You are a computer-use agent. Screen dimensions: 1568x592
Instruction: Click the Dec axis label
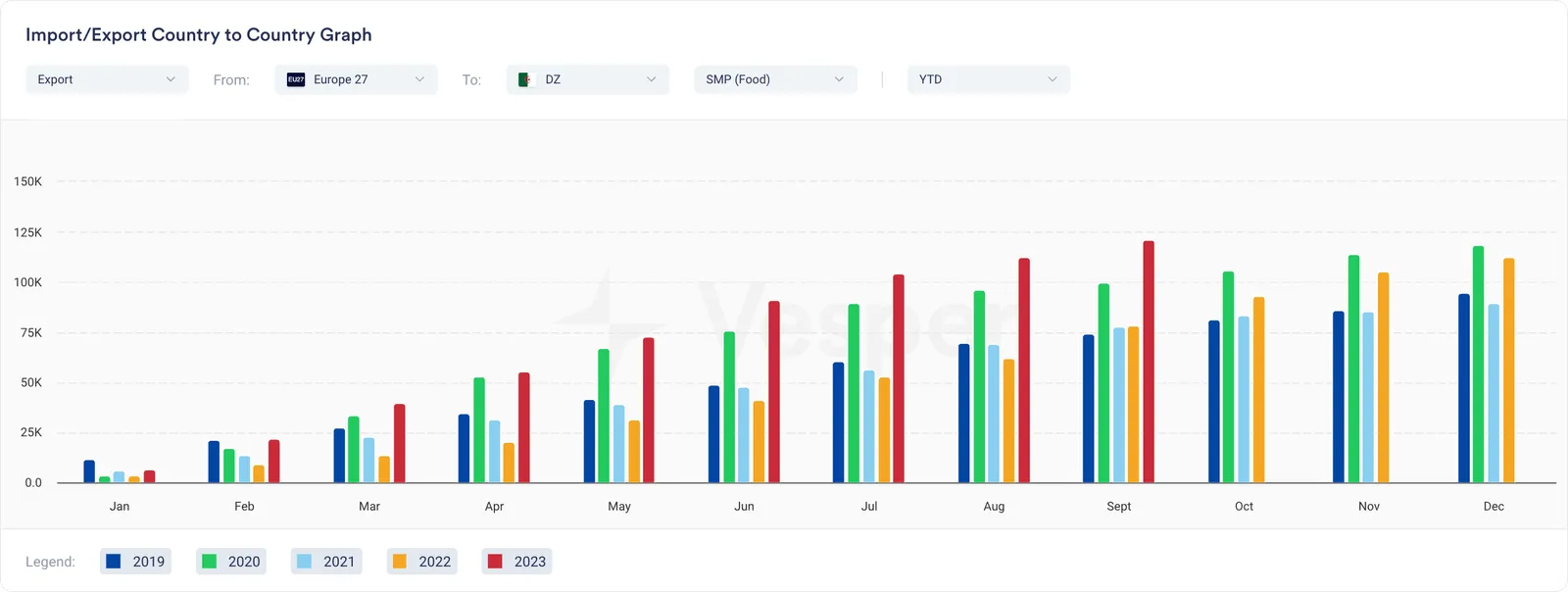coord(1494,507)
